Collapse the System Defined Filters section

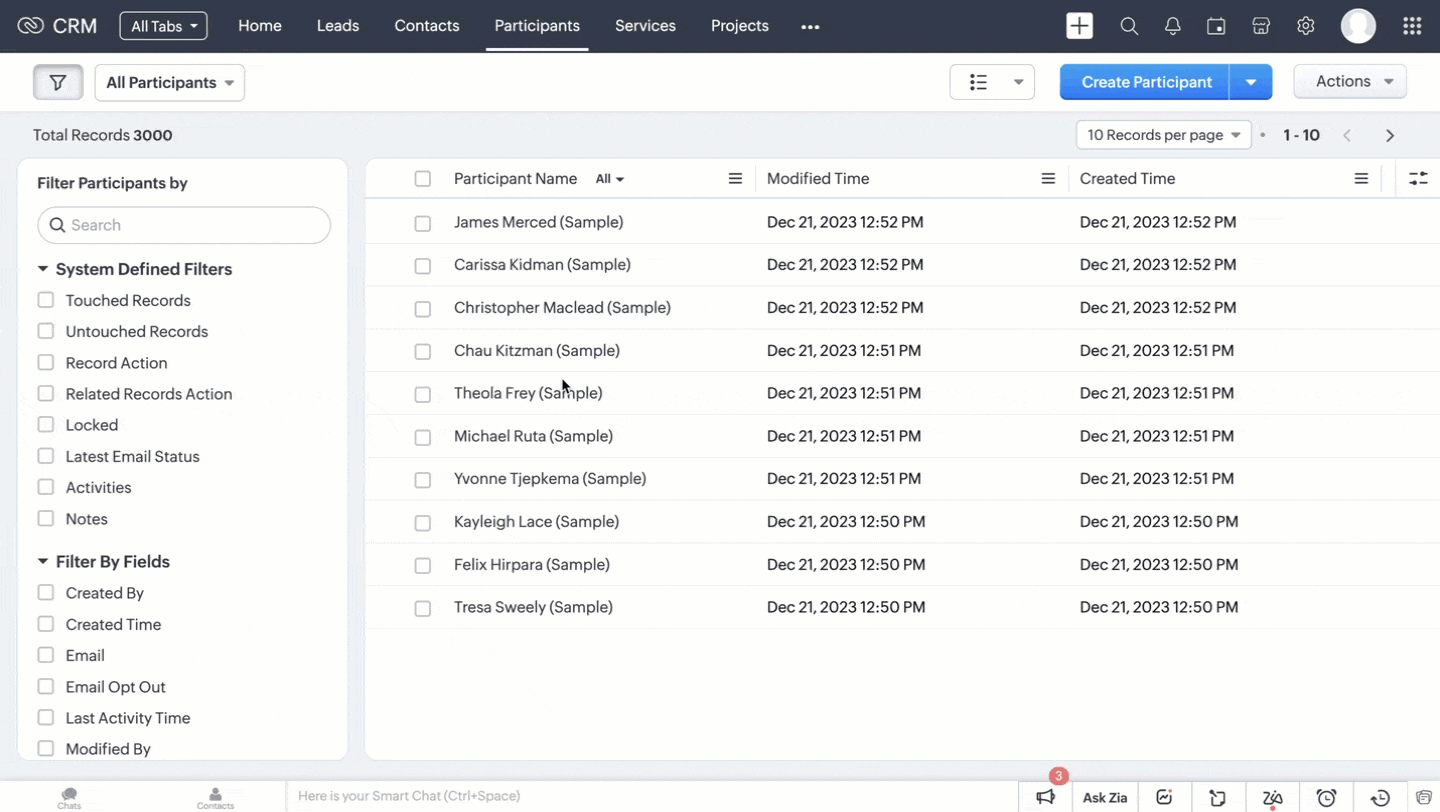click(43, 269)
